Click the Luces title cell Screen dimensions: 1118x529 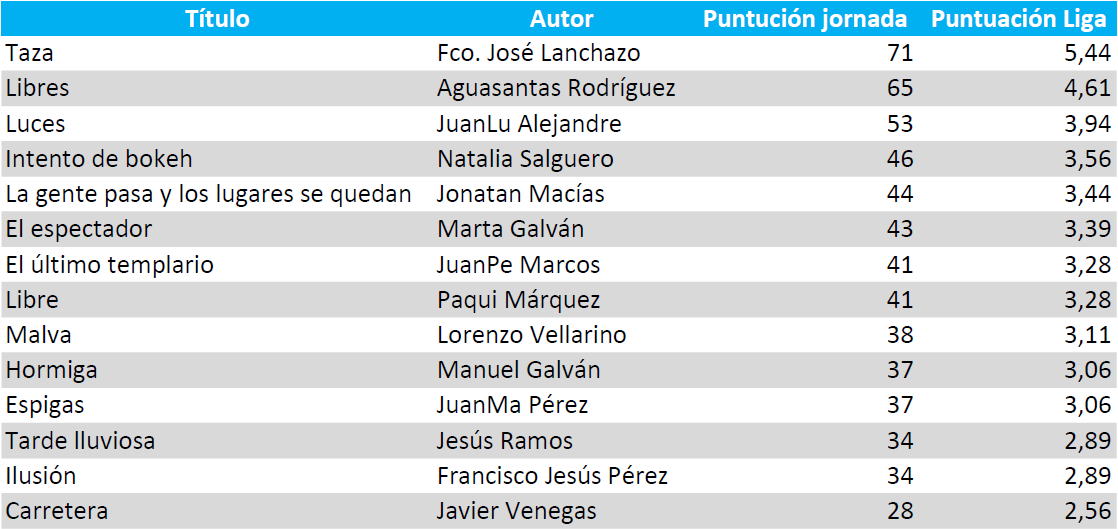(x=34, y=124)
